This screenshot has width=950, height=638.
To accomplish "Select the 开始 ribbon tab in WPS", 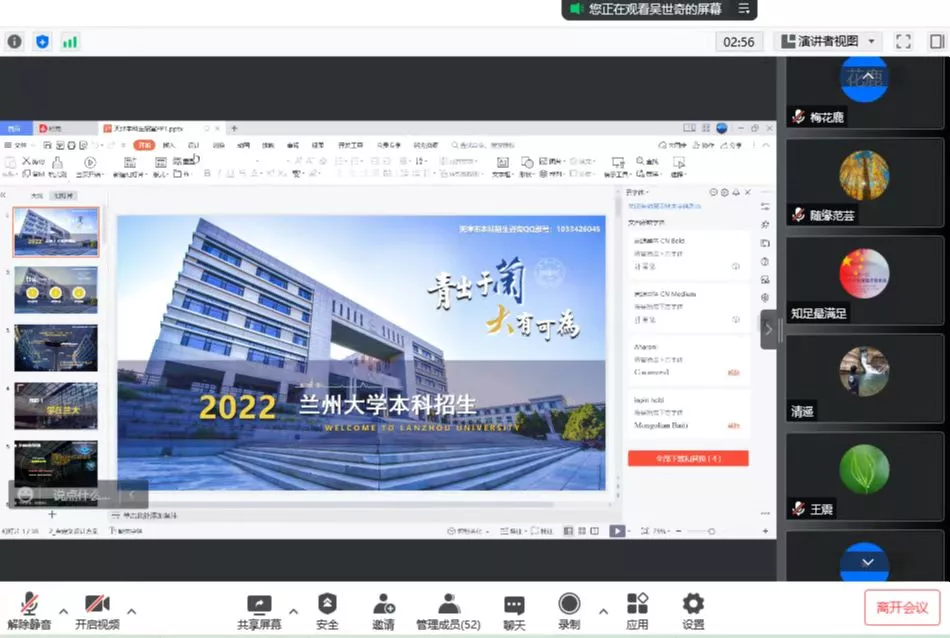I will point(144,145).
